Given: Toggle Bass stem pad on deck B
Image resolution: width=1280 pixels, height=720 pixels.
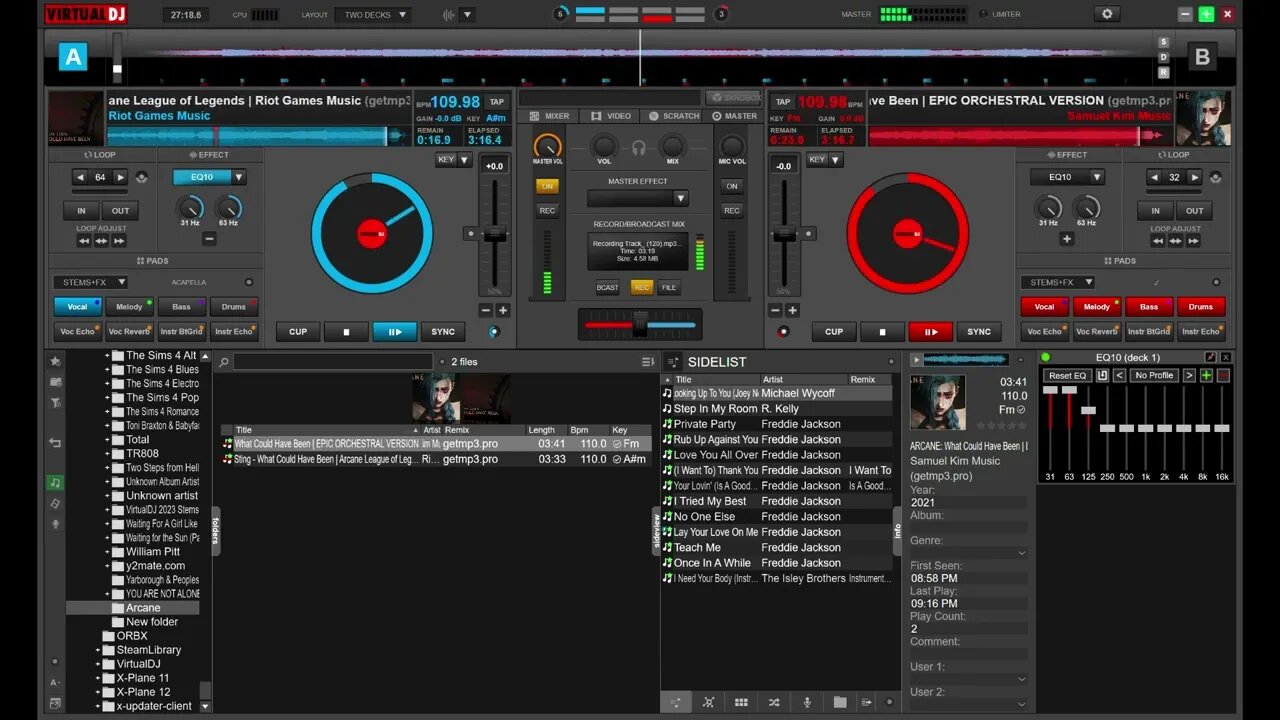Looking at the screenshot, I should (1149, 307).
